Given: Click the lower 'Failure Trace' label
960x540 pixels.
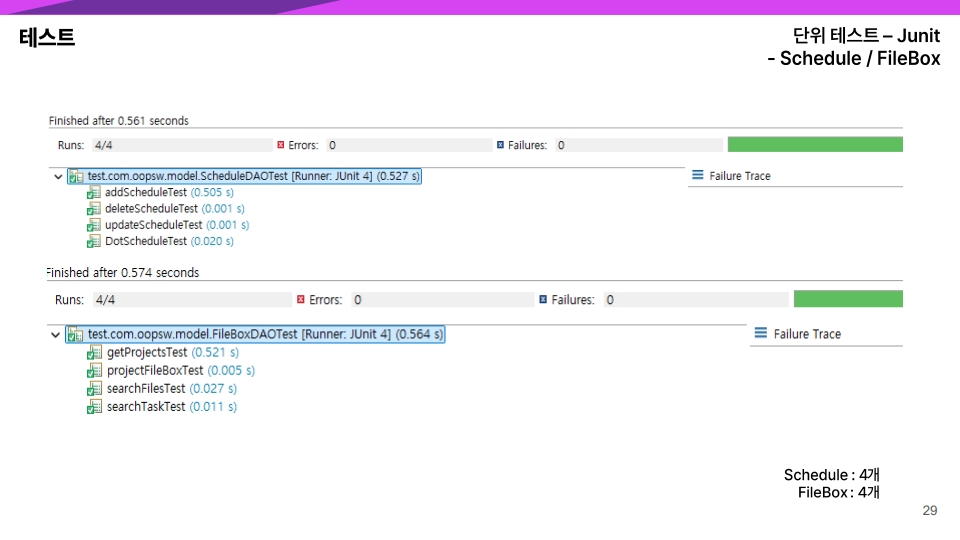Looking at the screenshot, I should [x=807, y=334].
